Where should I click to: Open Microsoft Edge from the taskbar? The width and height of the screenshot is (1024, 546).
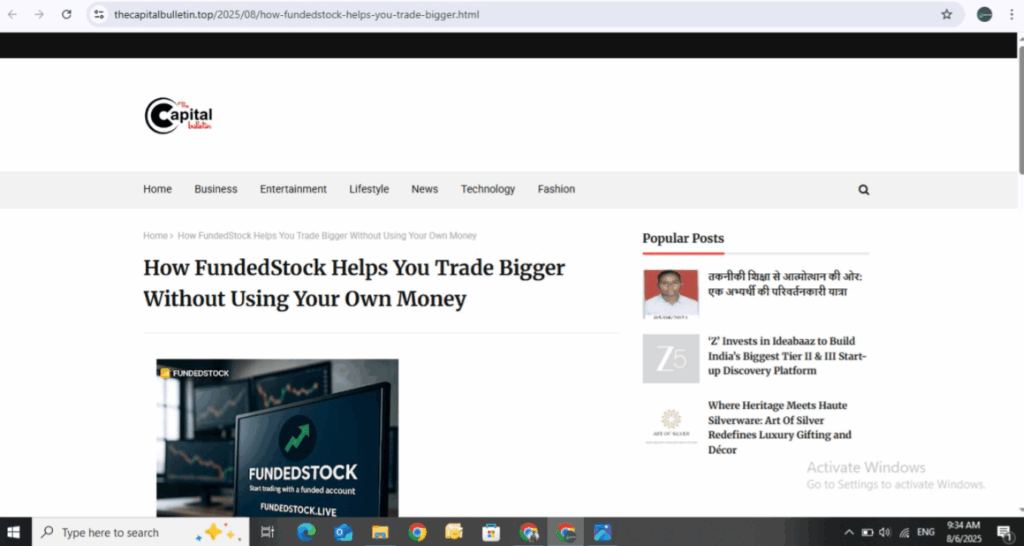(x=305, y=532)
